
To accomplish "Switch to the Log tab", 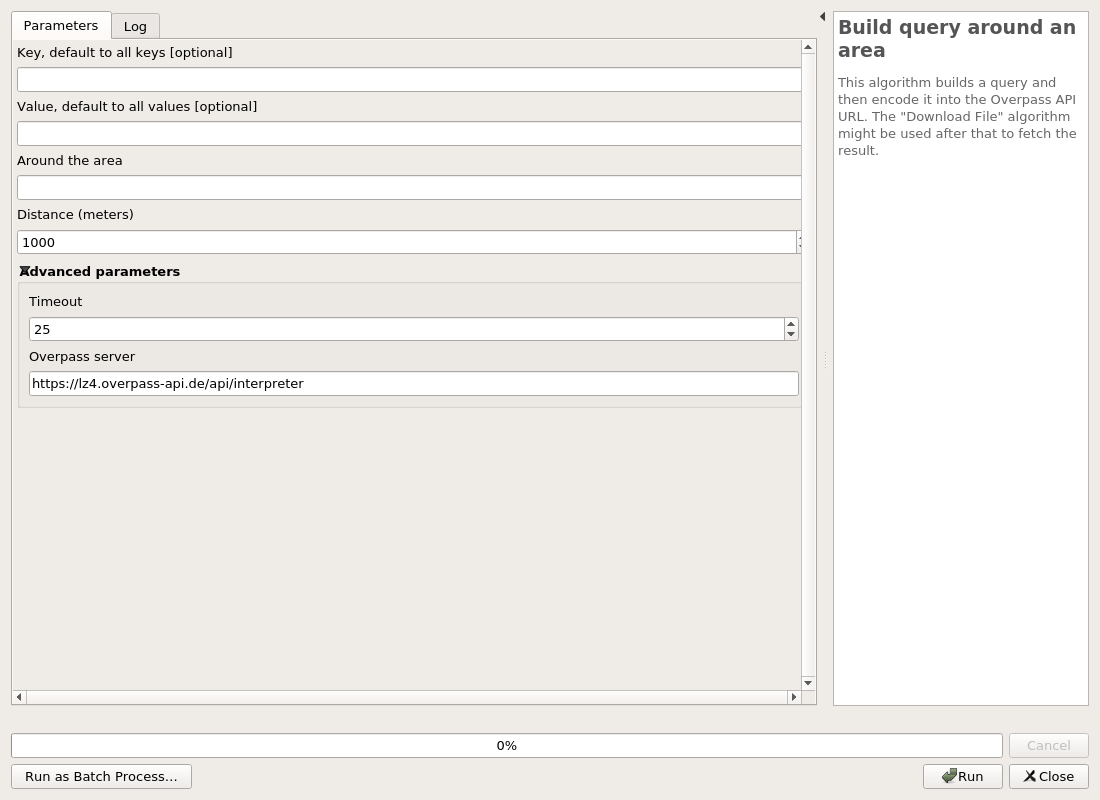I will [135, 26].
